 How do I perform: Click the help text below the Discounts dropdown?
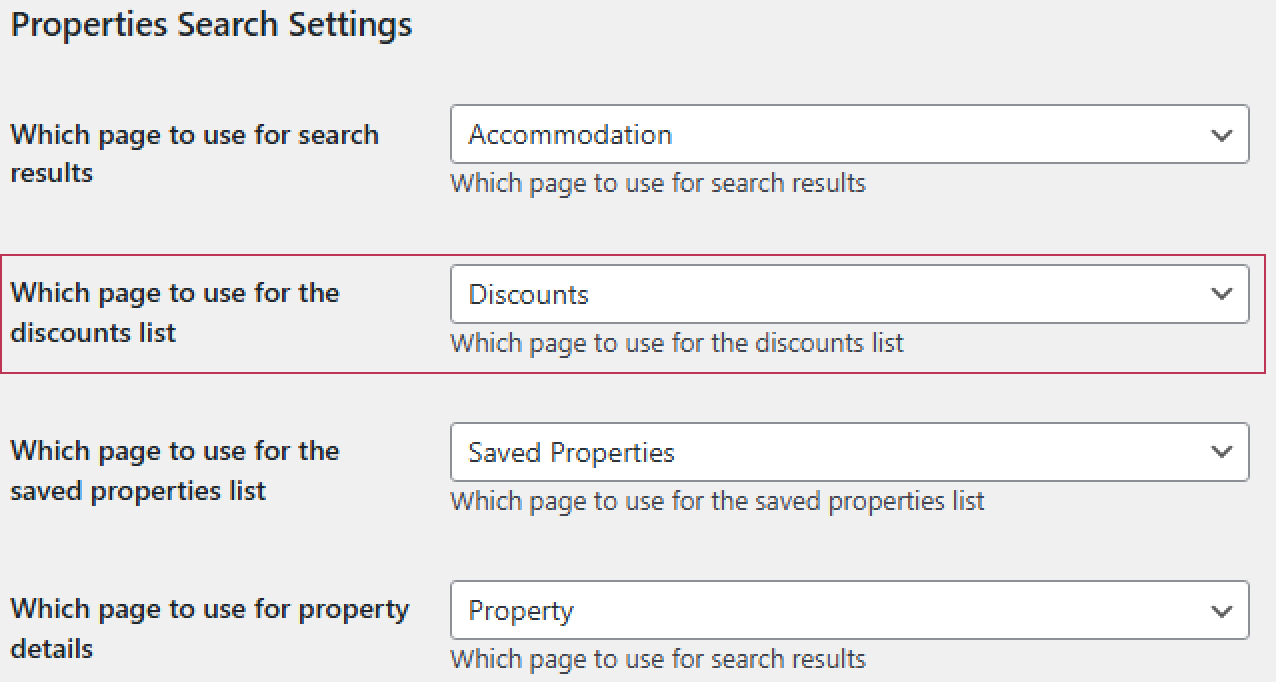coord(677,343)
